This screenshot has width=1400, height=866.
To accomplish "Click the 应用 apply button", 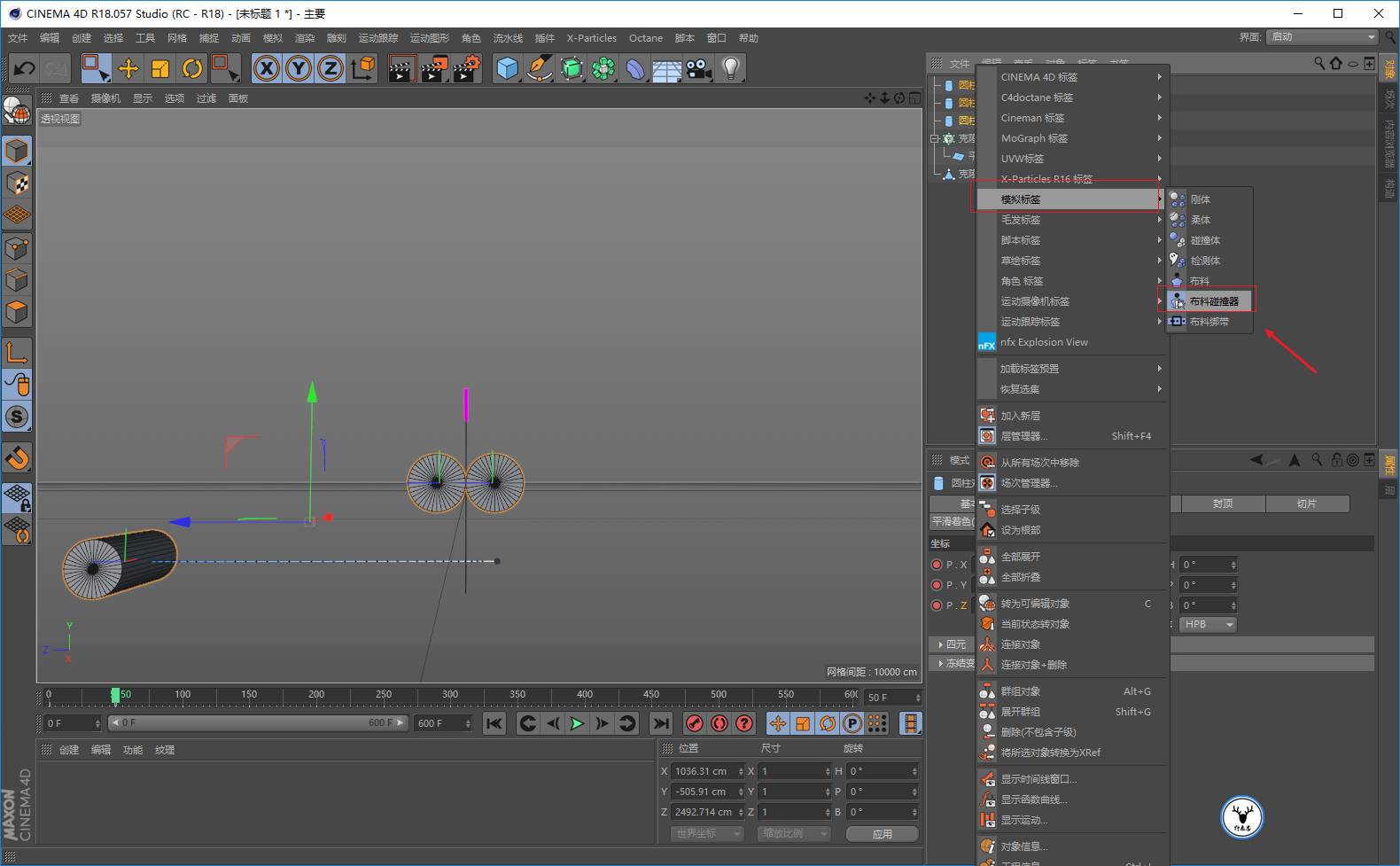I will tap(883, 833).
